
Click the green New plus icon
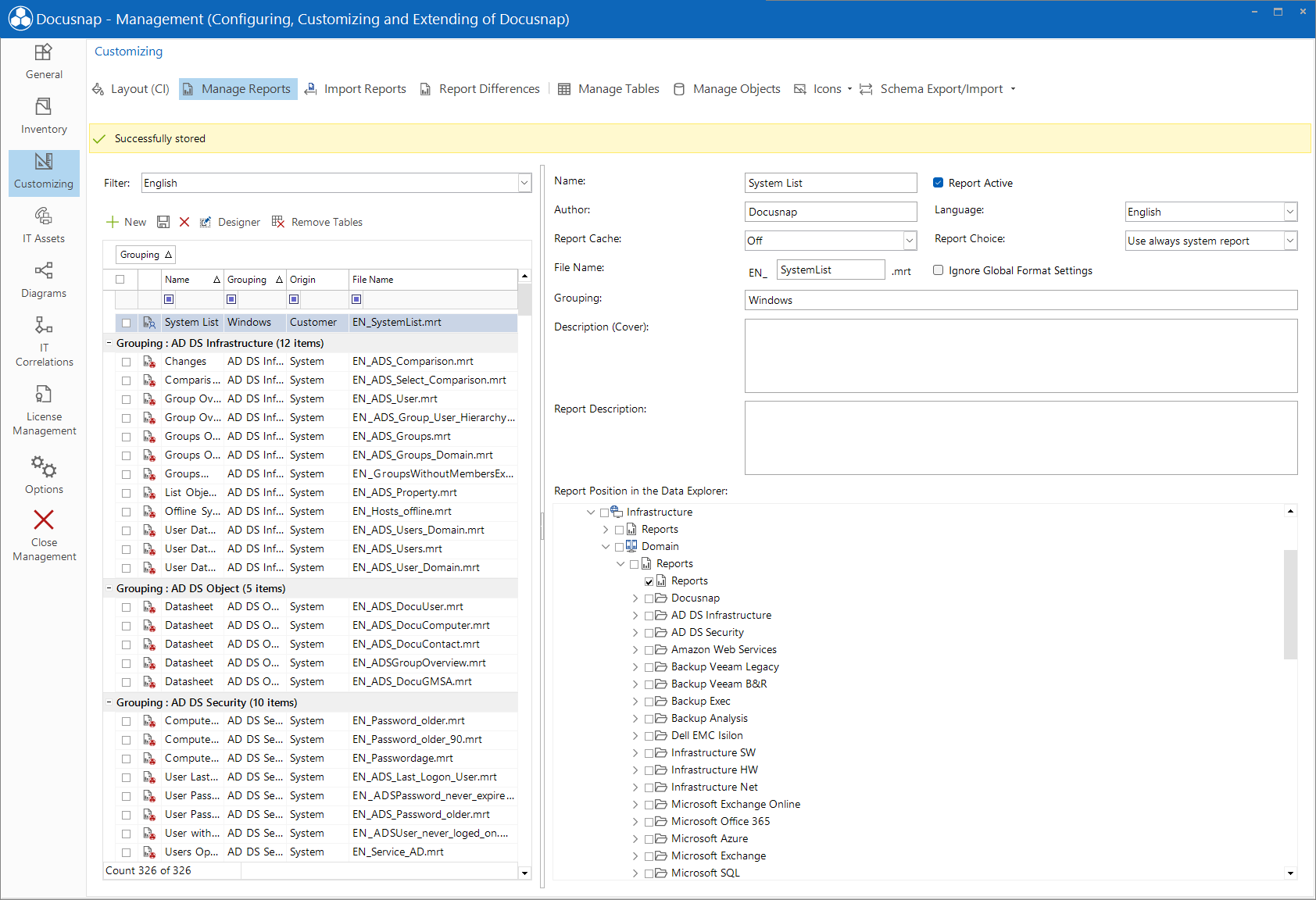pyautogui.click(x=113, y=222)
